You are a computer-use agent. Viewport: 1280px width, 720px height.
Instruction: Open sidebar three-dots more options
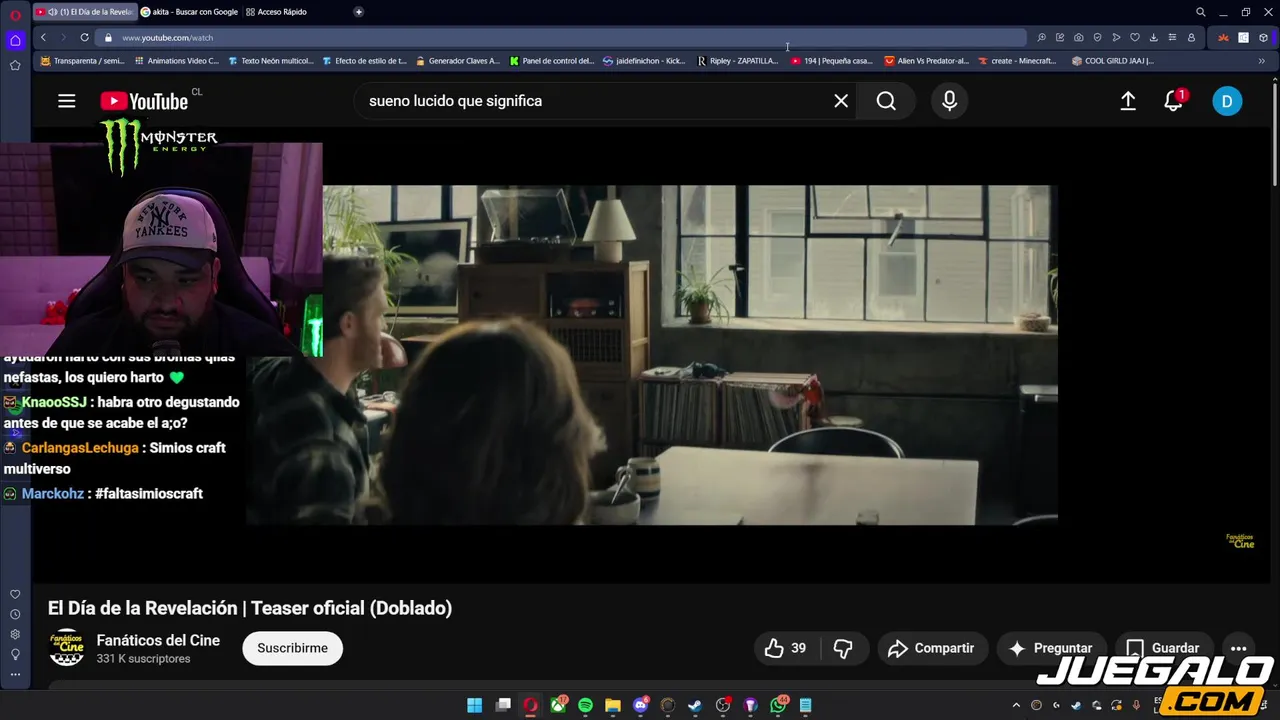(15, 674)
